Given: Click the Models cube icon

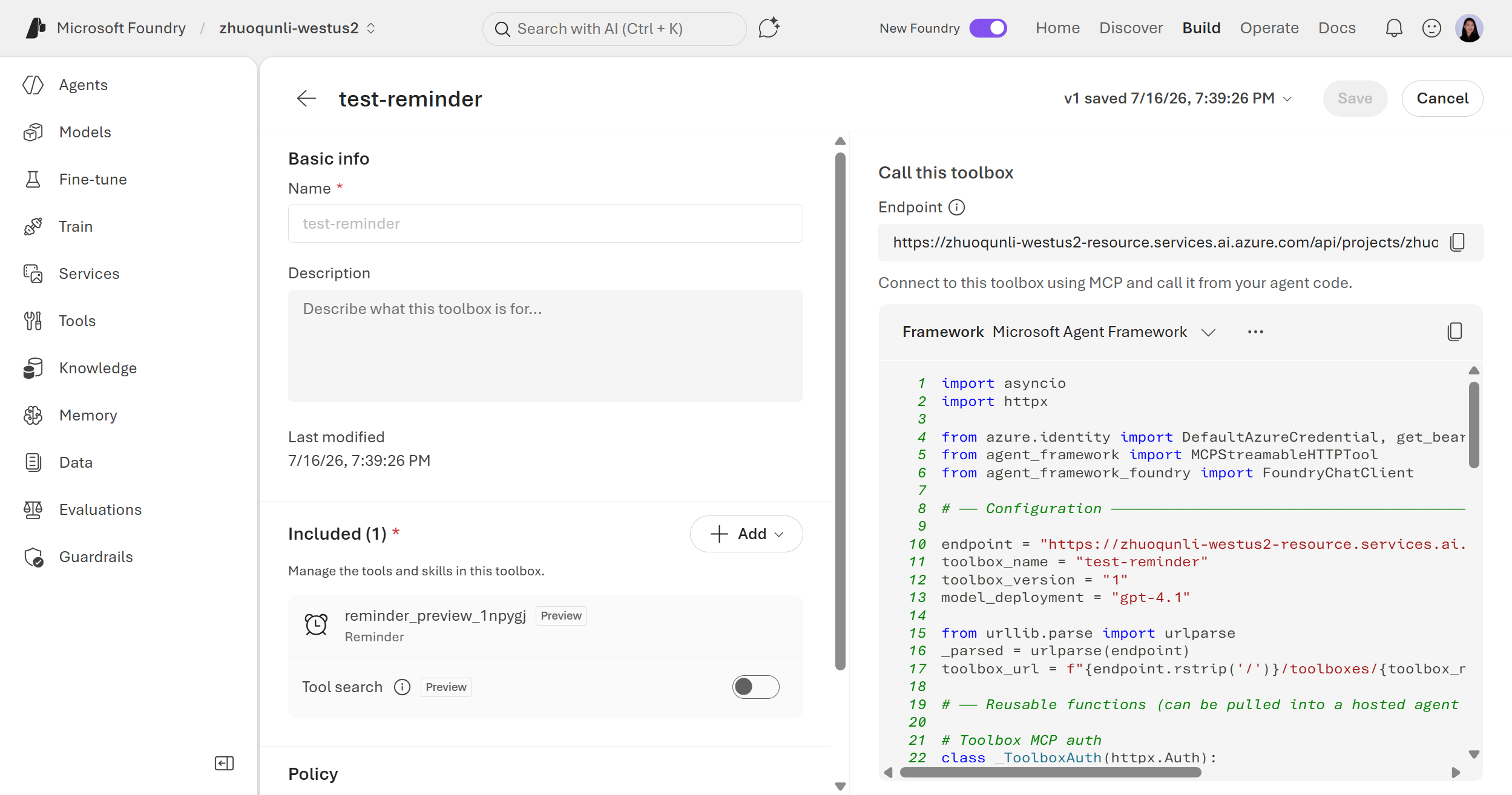Looking at the screenshot, I should [33, 132].
